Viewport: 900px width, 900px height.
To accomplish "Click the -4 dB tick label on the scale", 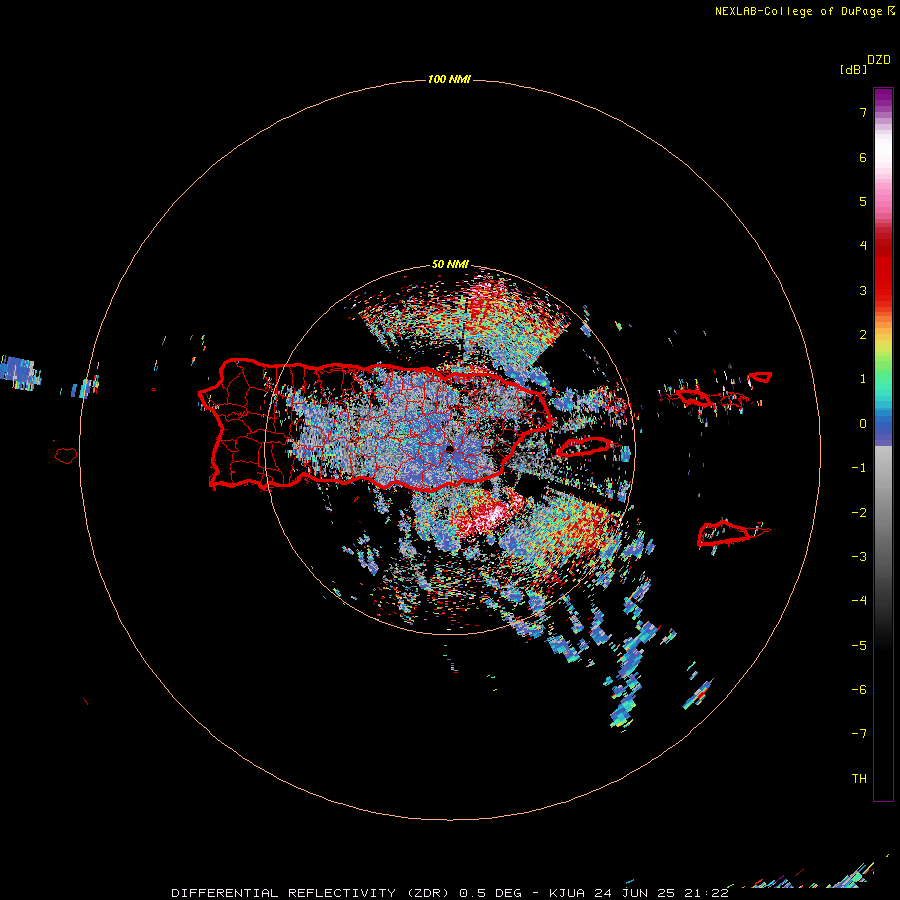I will click(x=859, y=601).
